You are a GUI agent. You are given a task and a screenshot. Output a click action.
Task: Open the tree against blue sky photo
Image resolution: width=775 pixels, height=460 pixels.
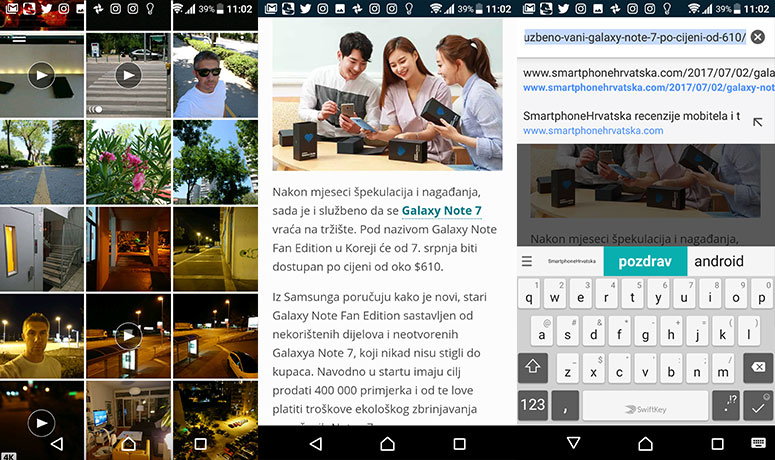click(x=215, y=162)
